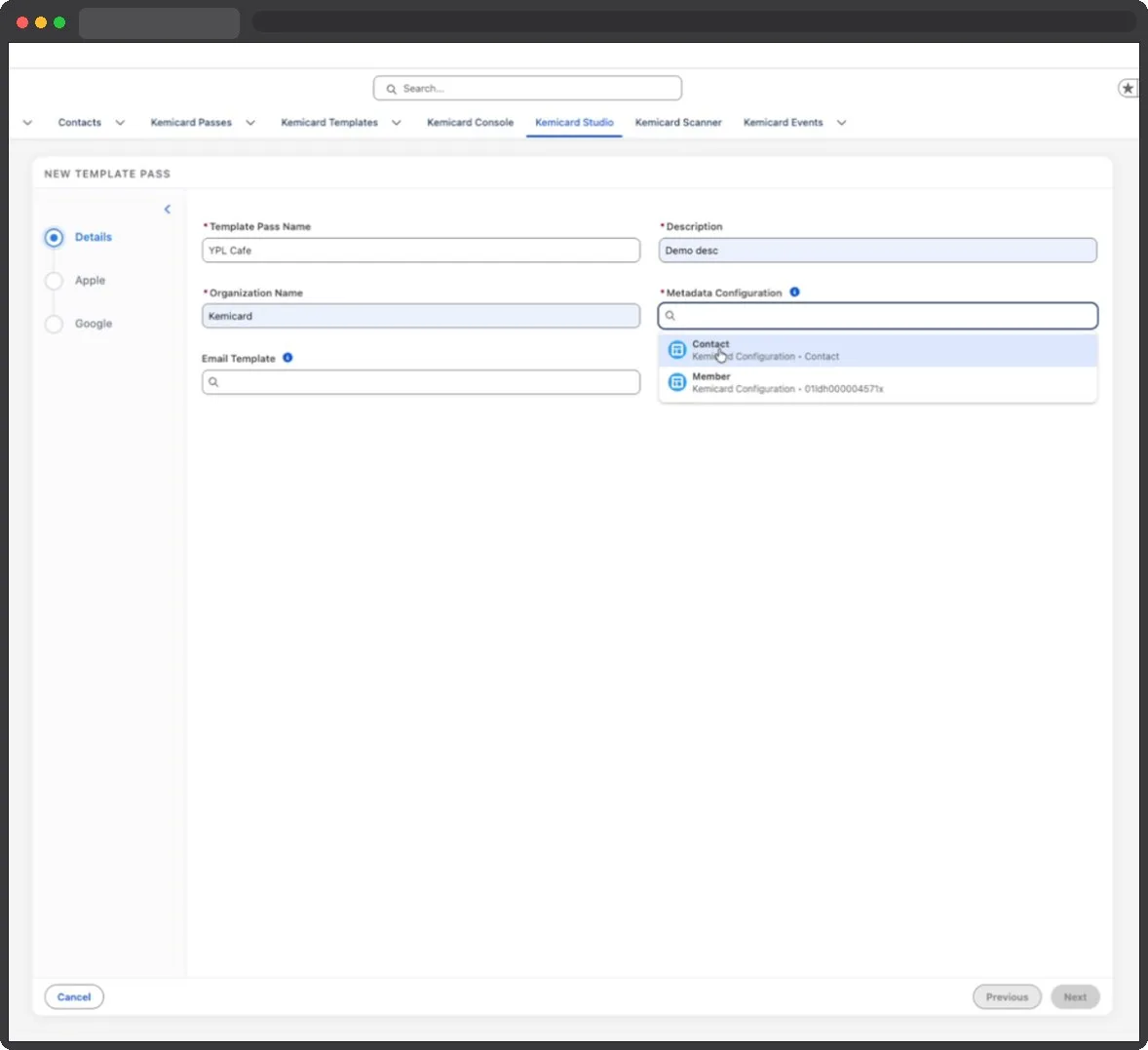Select the Kemicard Studio tab
1148x1050 pixels.
pos(574,122)
